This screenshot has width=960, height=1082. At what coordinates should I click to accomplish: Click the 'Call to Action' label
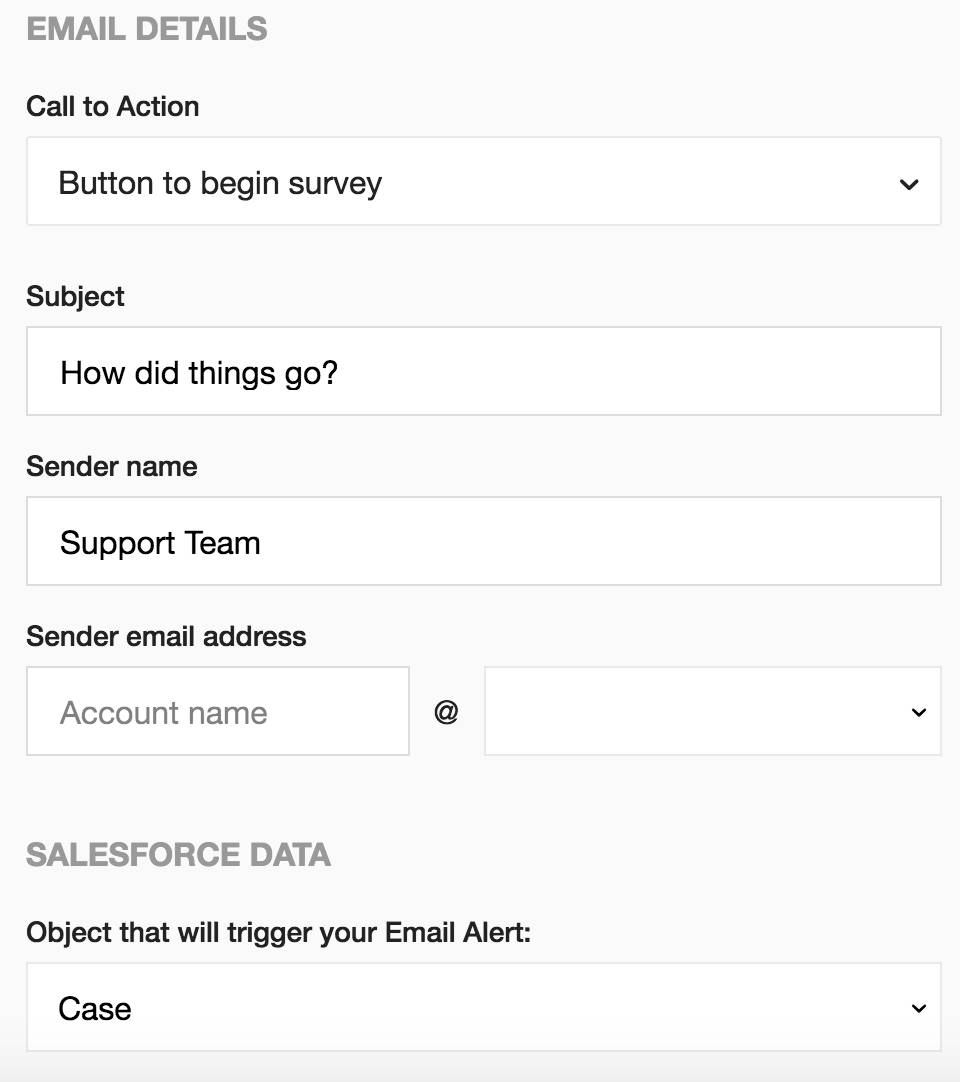112,106
